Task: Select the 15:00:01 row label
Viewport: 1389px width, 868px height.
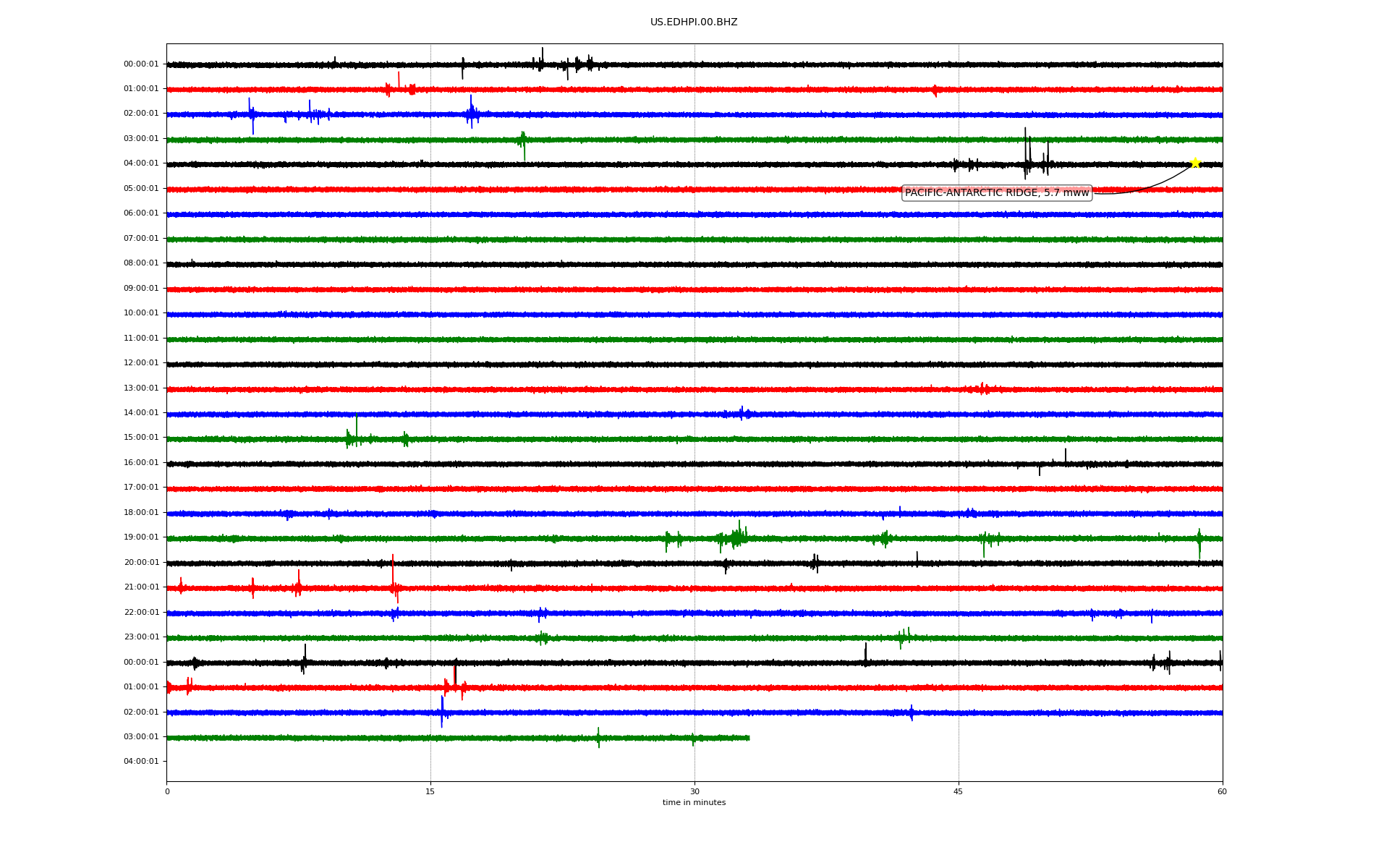Action: (x=141, y=438)
